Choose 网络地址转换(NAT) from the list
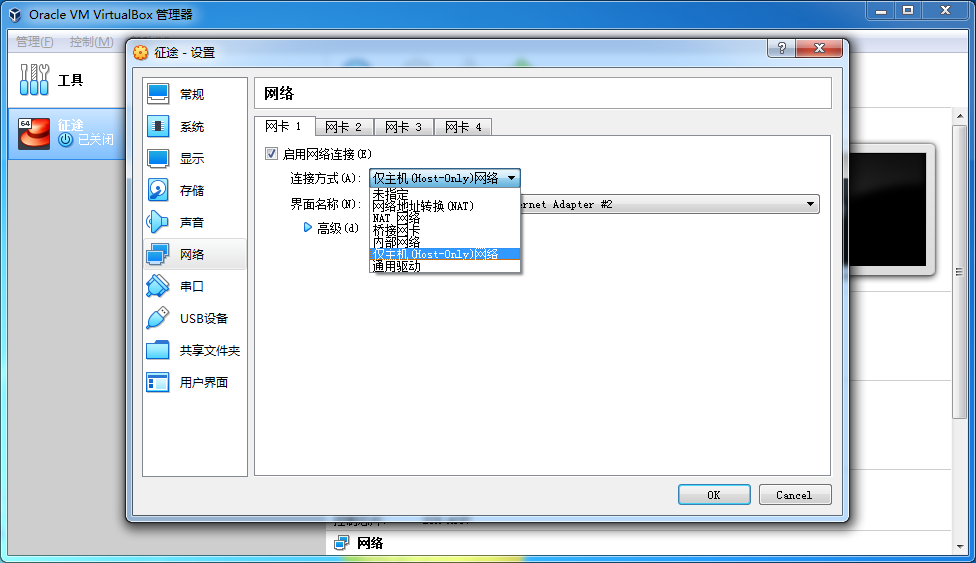The height and width of the screenshot is (563, 976). [423, 206]
